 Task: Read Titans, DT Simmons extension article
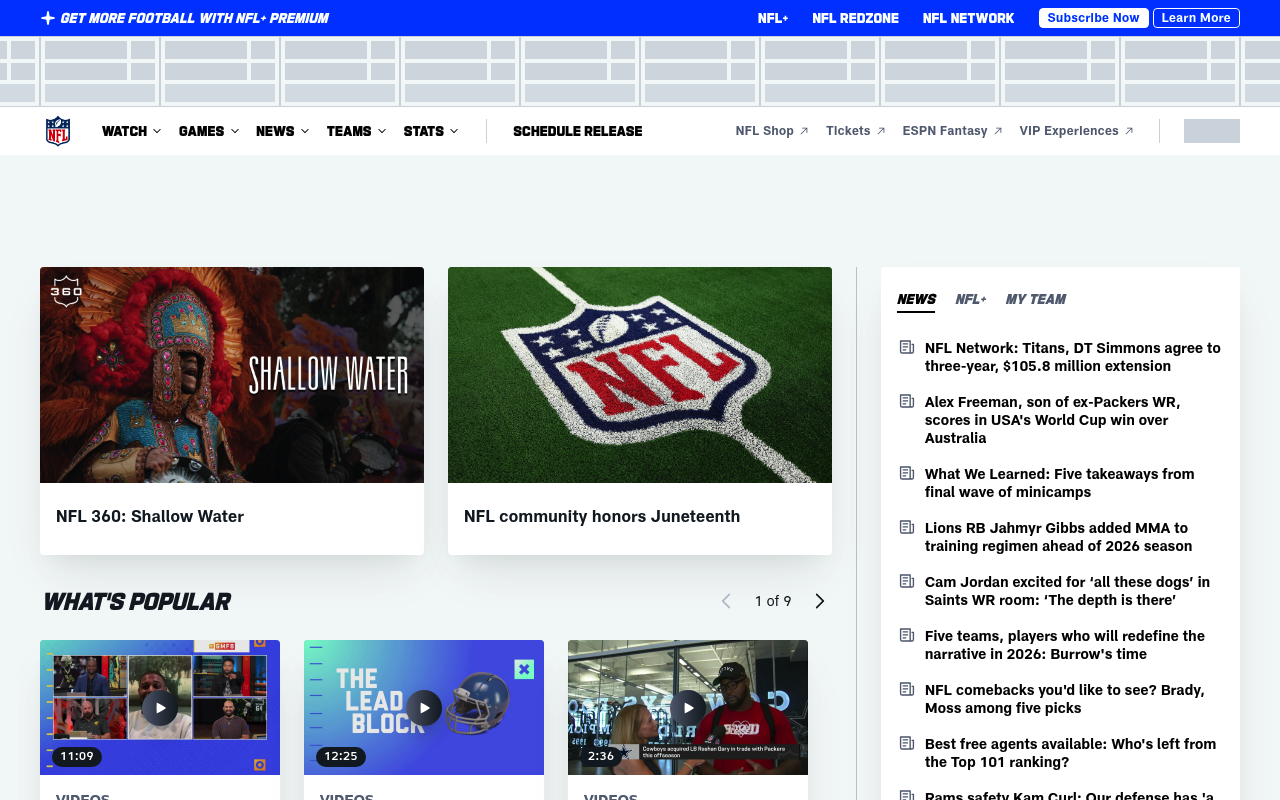(1073, 357)
